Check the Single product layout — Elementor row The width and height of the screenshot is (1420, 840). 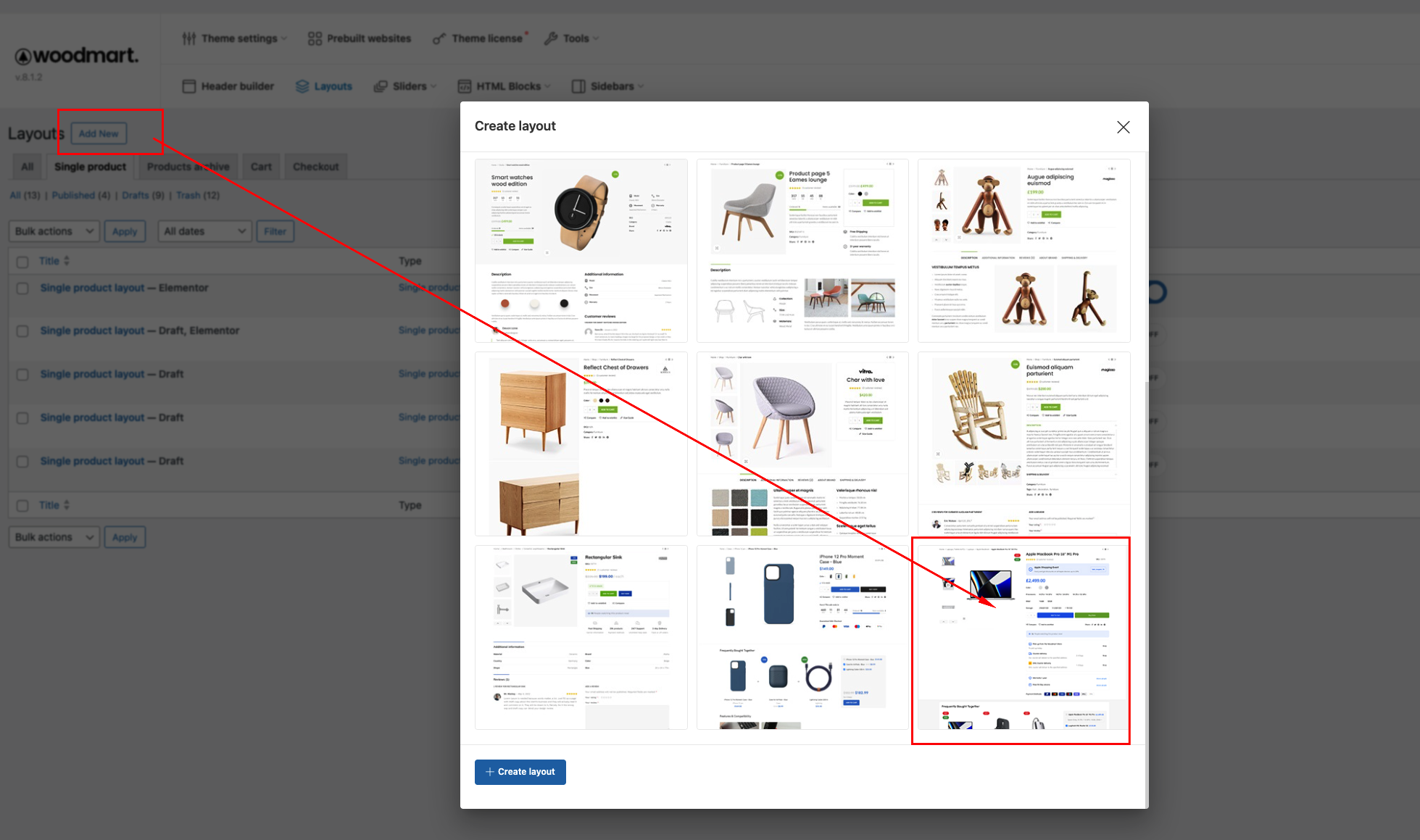pyautogui.click(x=22, y=288)
